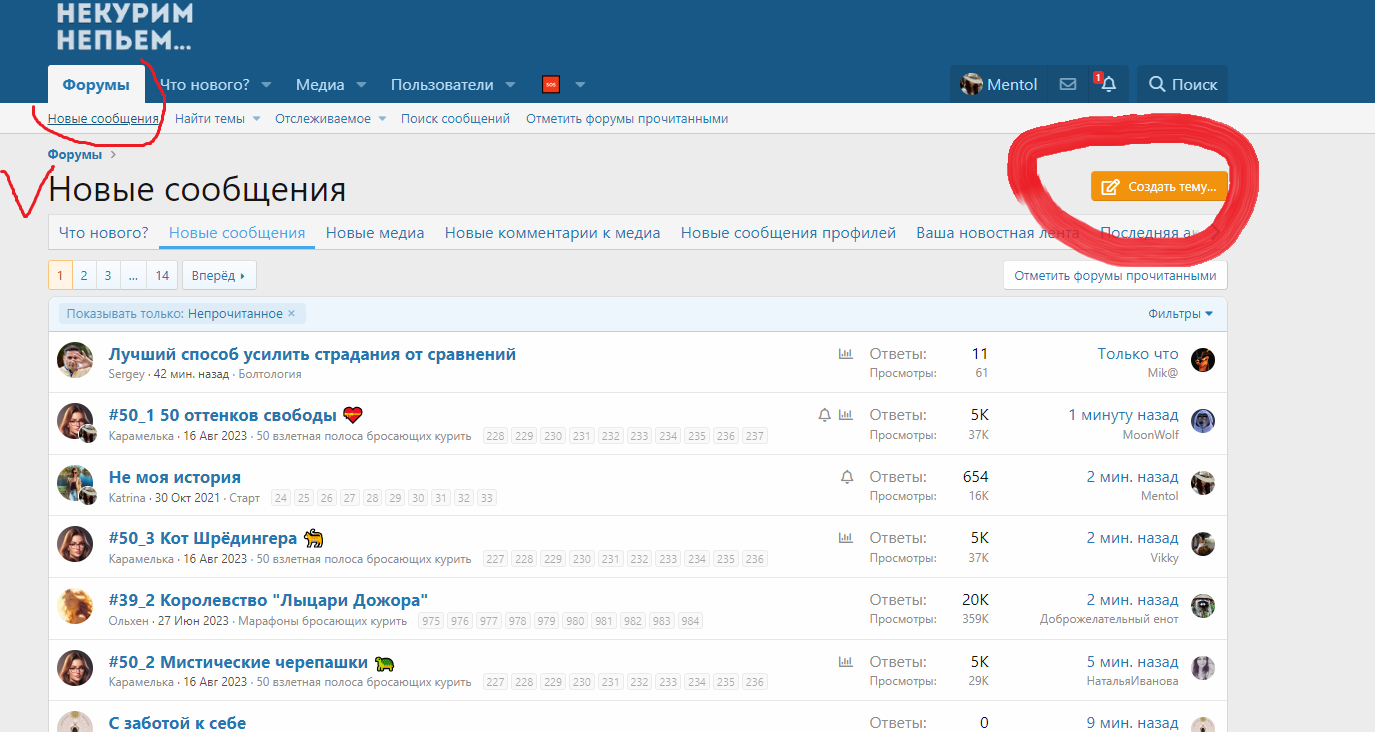The width and height of the screenshot is (1375, 732).
Task: Open Sergey's avatar on first thread
Action: [x=75, y=360]
